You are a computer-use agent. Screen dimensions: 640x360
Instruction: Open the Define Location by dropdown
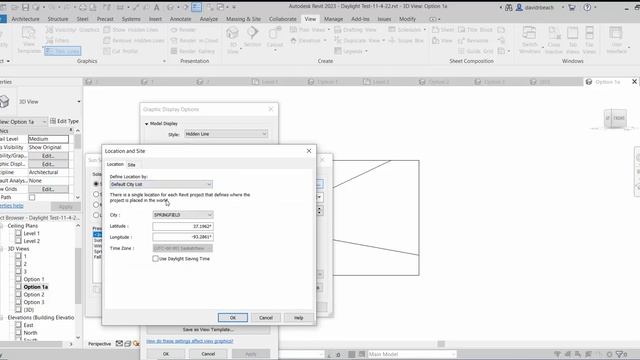161,184
